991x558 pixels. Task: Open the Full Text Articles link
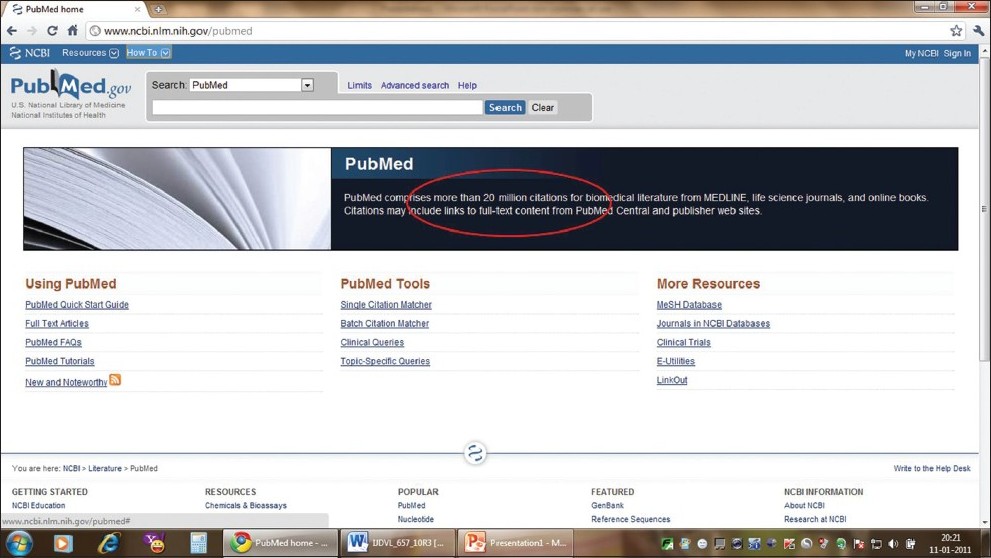click(57, 324)
